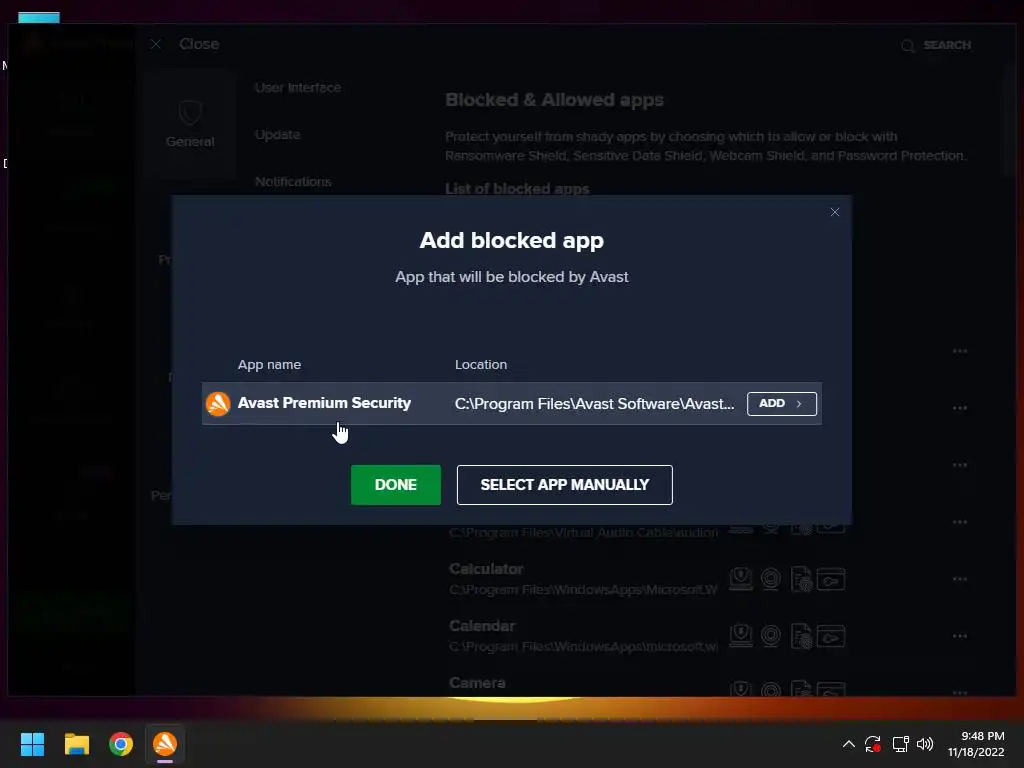This screenshot has height=768, width=1024.
Task: Click the Calendar entry in blocked list
Action: [482, 626]
